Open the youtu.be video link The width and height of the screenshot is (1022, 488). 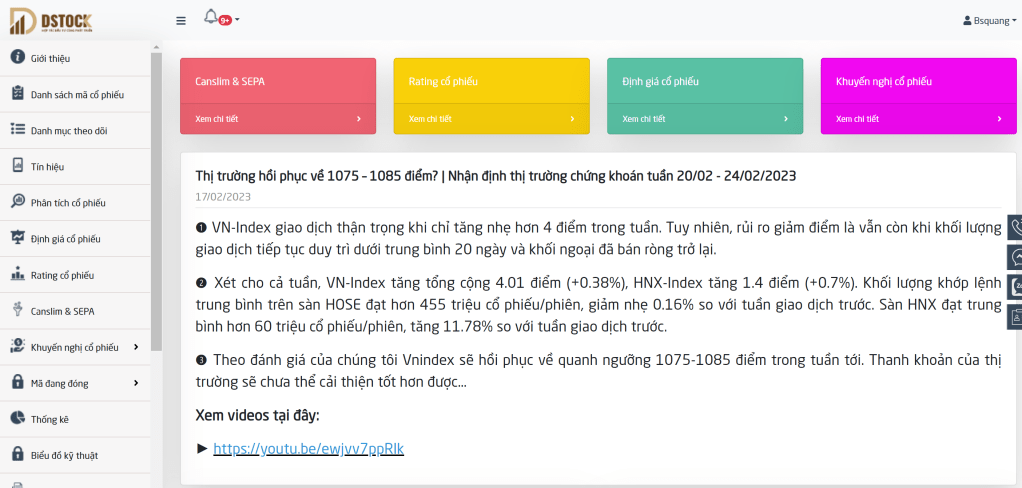click(308, 449)
